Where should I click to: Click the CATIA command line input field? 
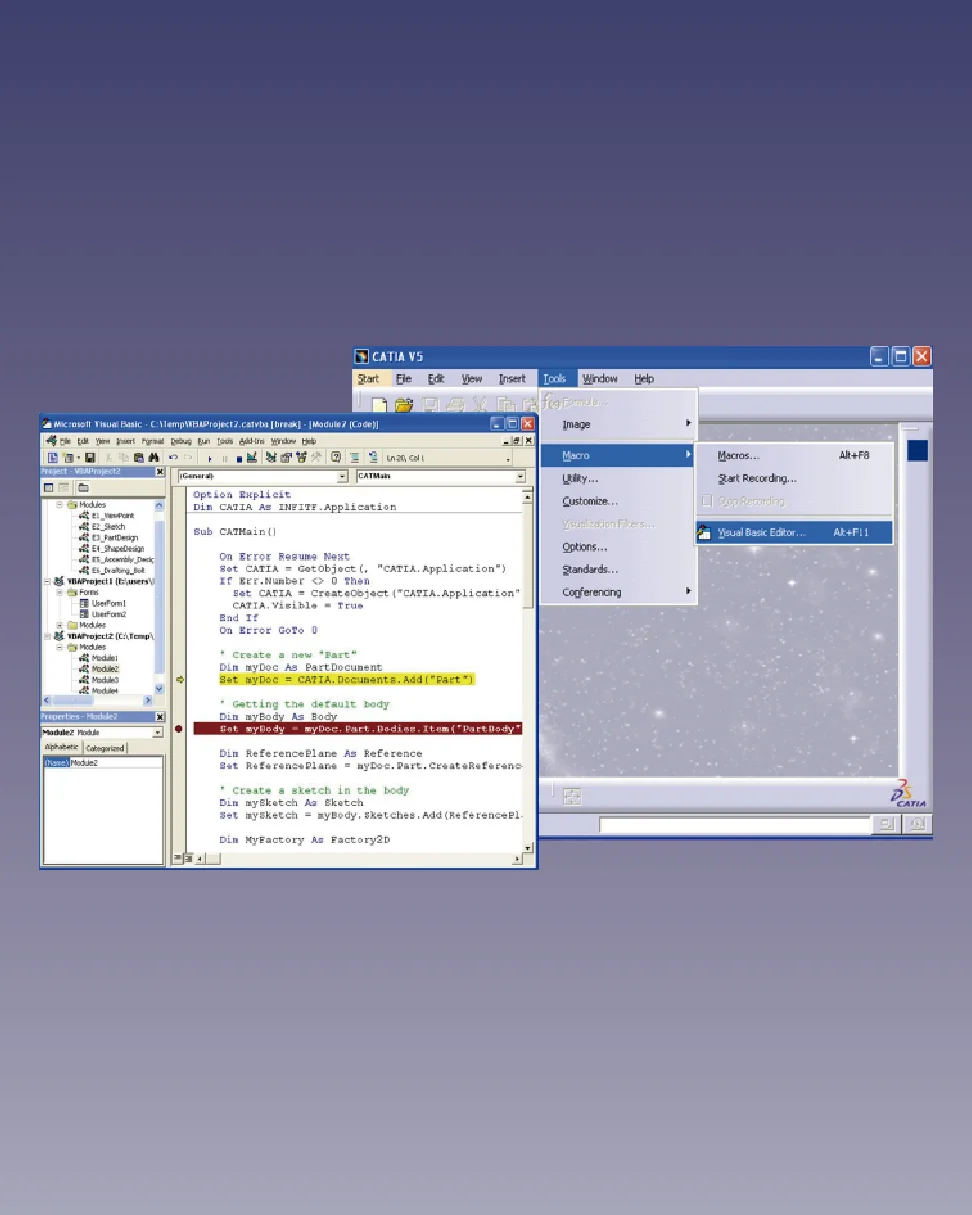[735, 824]
